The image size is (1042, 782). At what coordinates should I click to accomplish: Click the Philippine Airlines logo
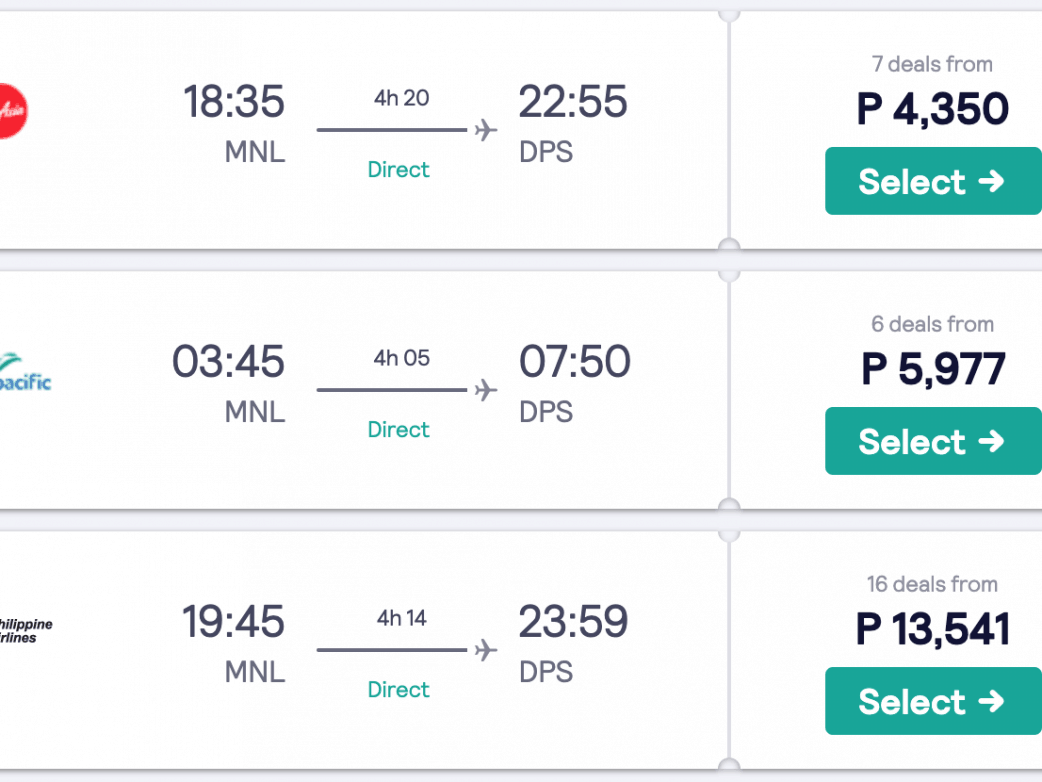(x=26, y=631)
